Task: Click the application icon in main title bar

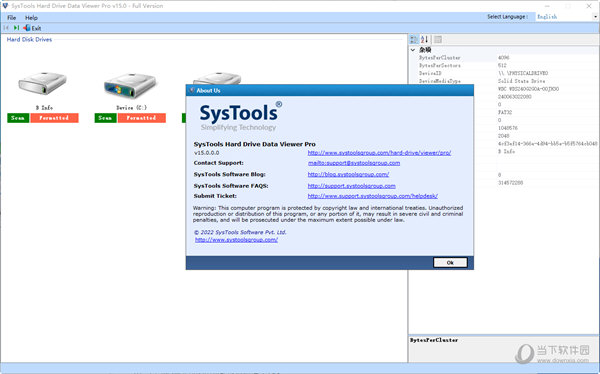Action: point(5,6)
